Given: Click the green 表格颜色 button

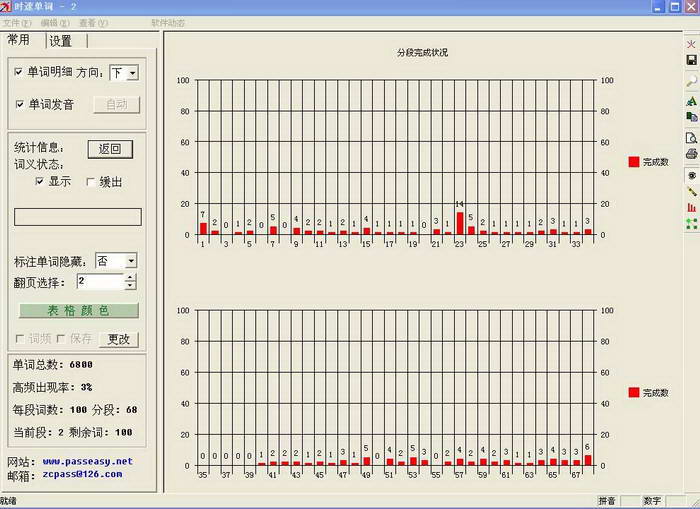Looking at the screenshot, I should click(x=79, y=310).
